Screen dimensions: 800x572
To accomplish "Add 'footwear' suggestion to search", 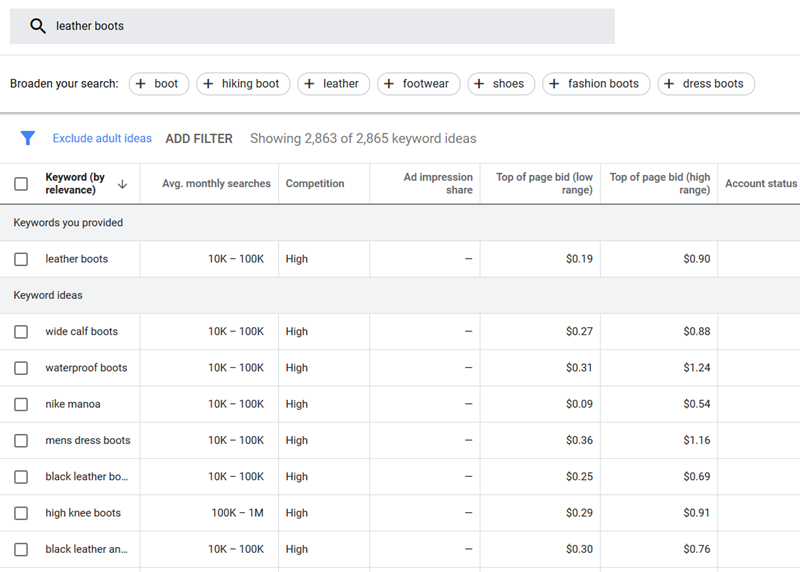I will click(x=418, y=84).
